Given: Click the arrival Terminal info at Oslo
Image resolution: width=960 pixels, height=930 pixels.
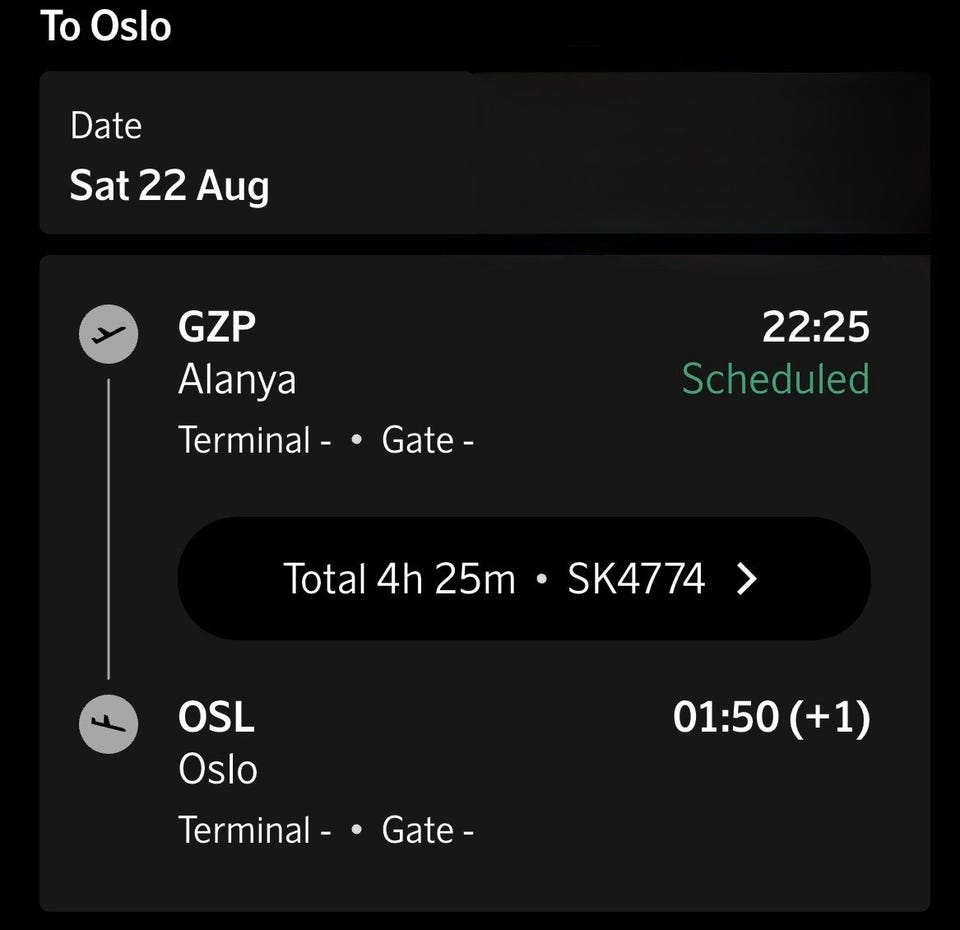Looking at the screenshot, I should pyautogui.click(x=255, y=830).
